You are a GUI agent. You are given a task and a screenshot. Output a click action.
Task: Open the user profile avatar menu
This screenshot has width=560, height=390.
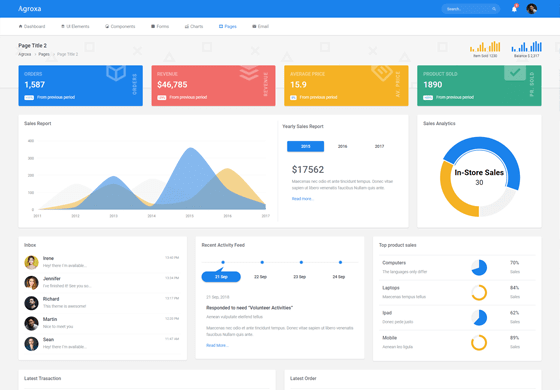pos(531,9)
